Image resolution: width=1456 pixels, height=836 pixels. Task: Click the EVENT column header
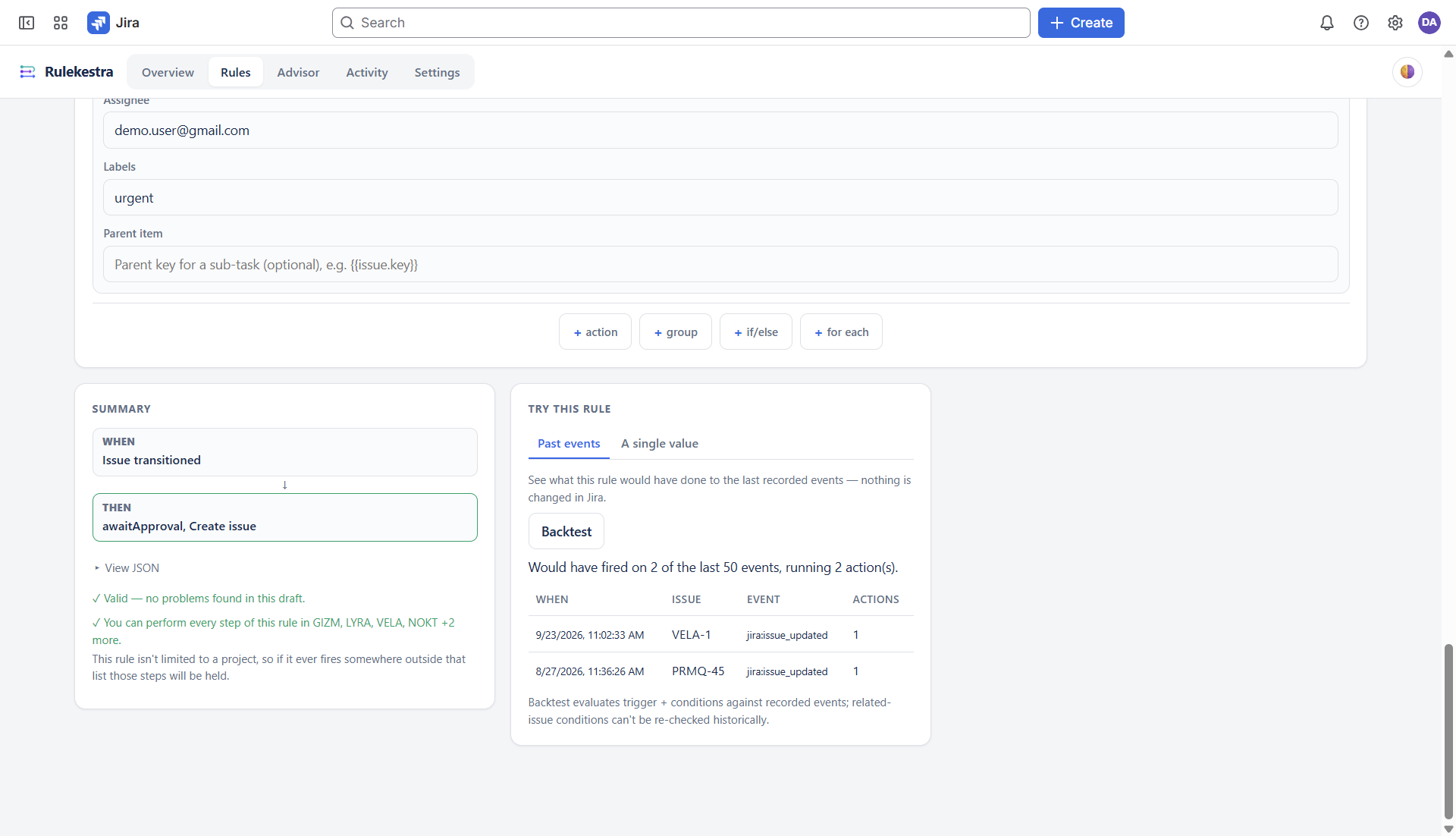point(764,599)
